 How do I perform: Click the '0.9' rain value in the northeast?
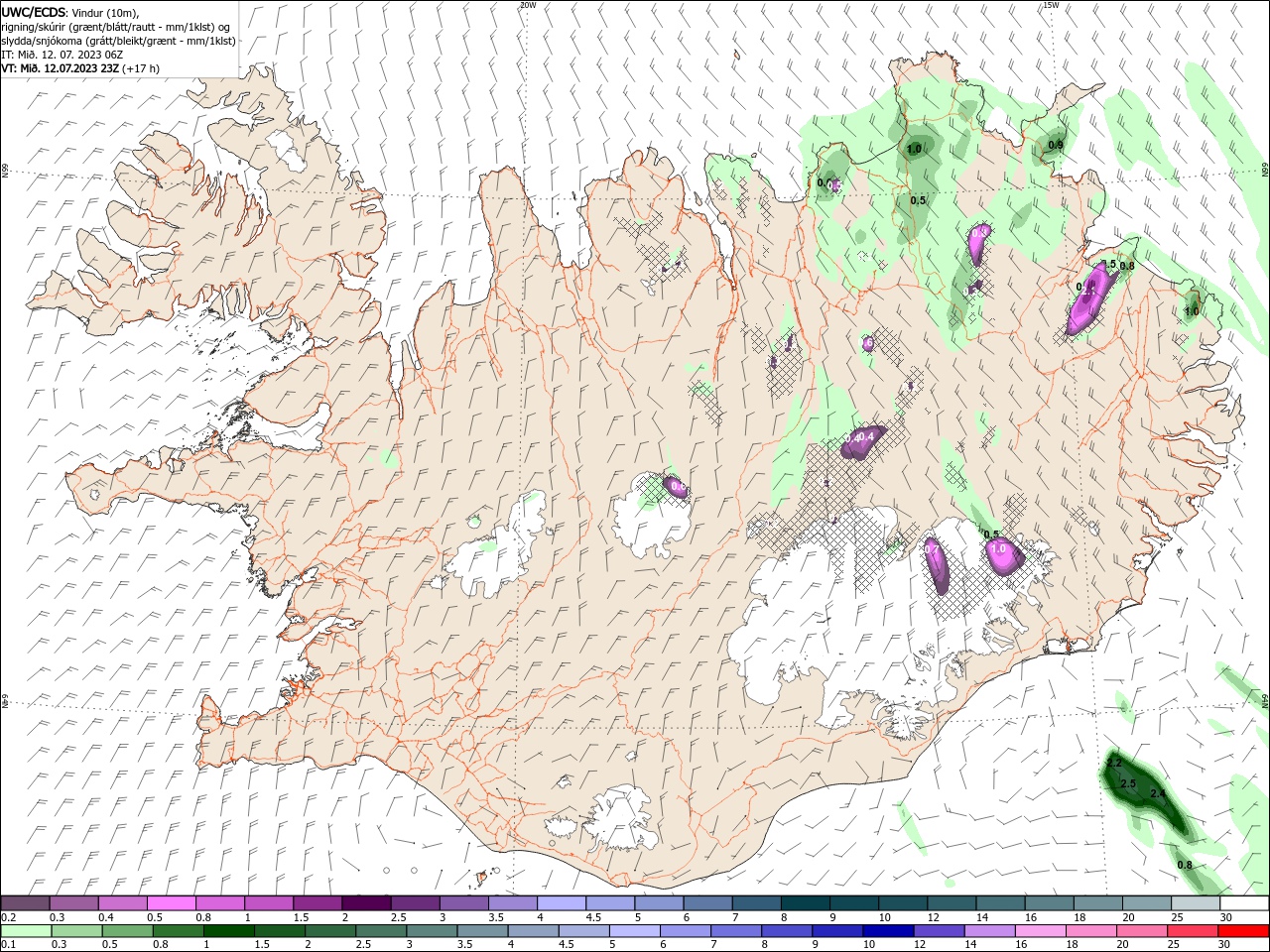(x=1056, y=146)
